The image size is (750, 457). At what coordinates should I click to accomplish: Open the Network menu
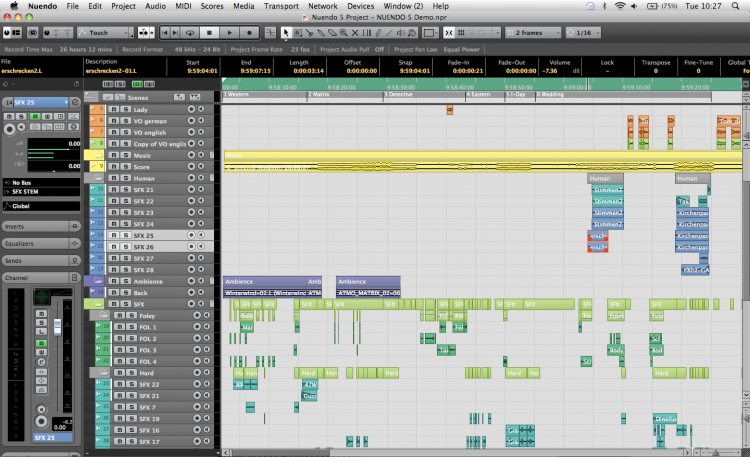(323, 6)
